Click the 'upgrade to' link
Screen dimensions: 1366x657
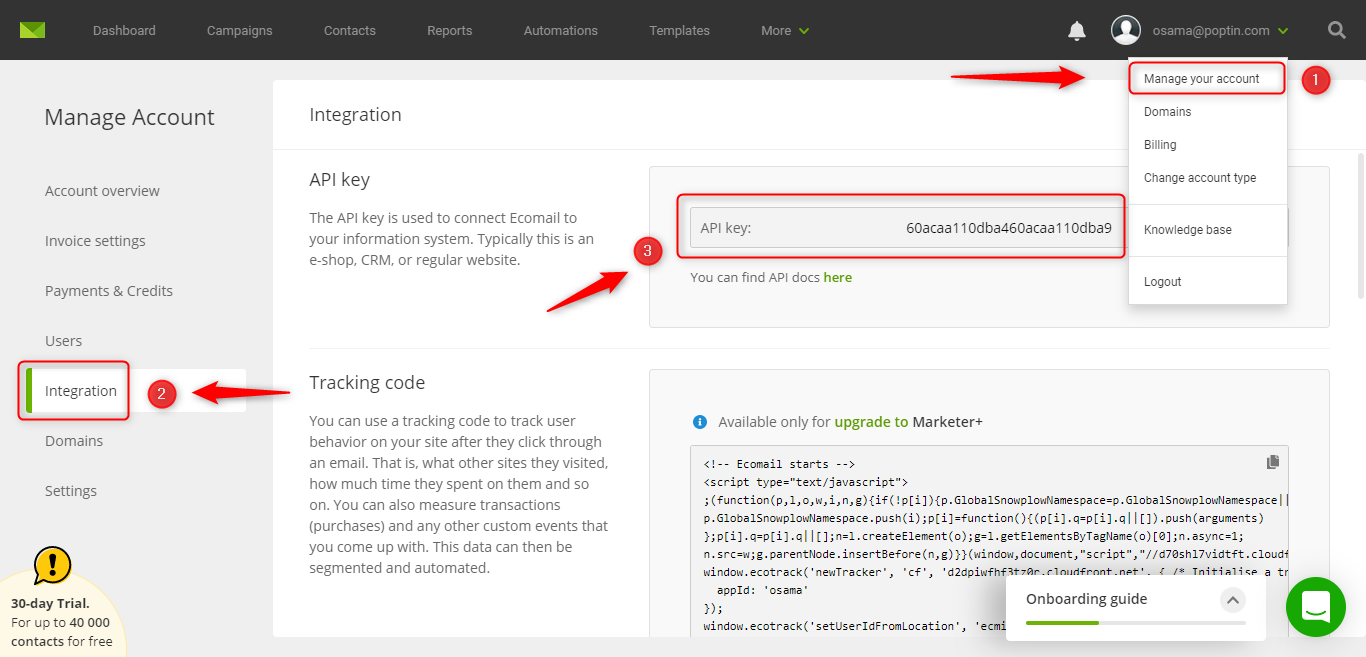pos(872,422)
